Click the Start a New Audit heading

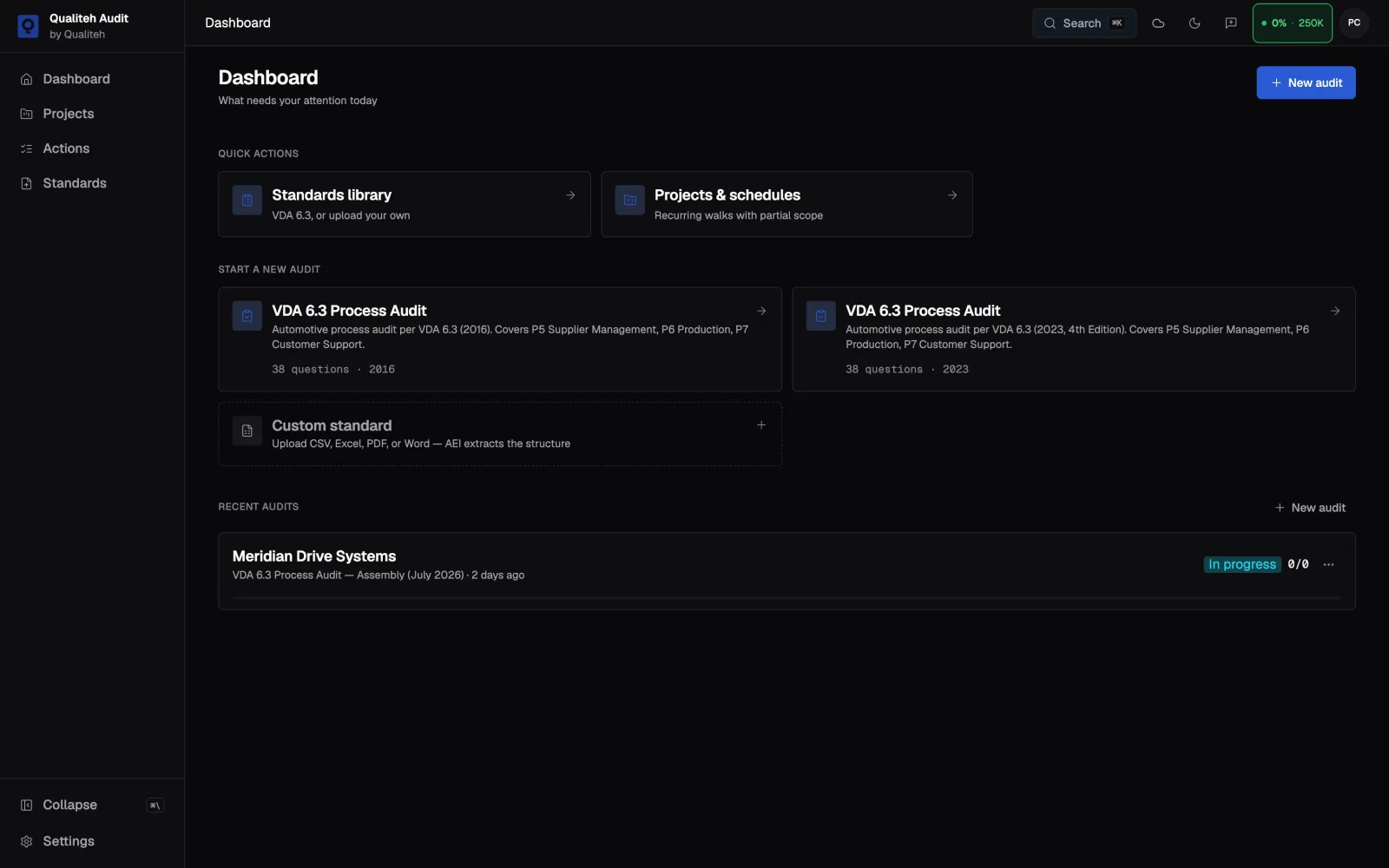tap(269, 270)
